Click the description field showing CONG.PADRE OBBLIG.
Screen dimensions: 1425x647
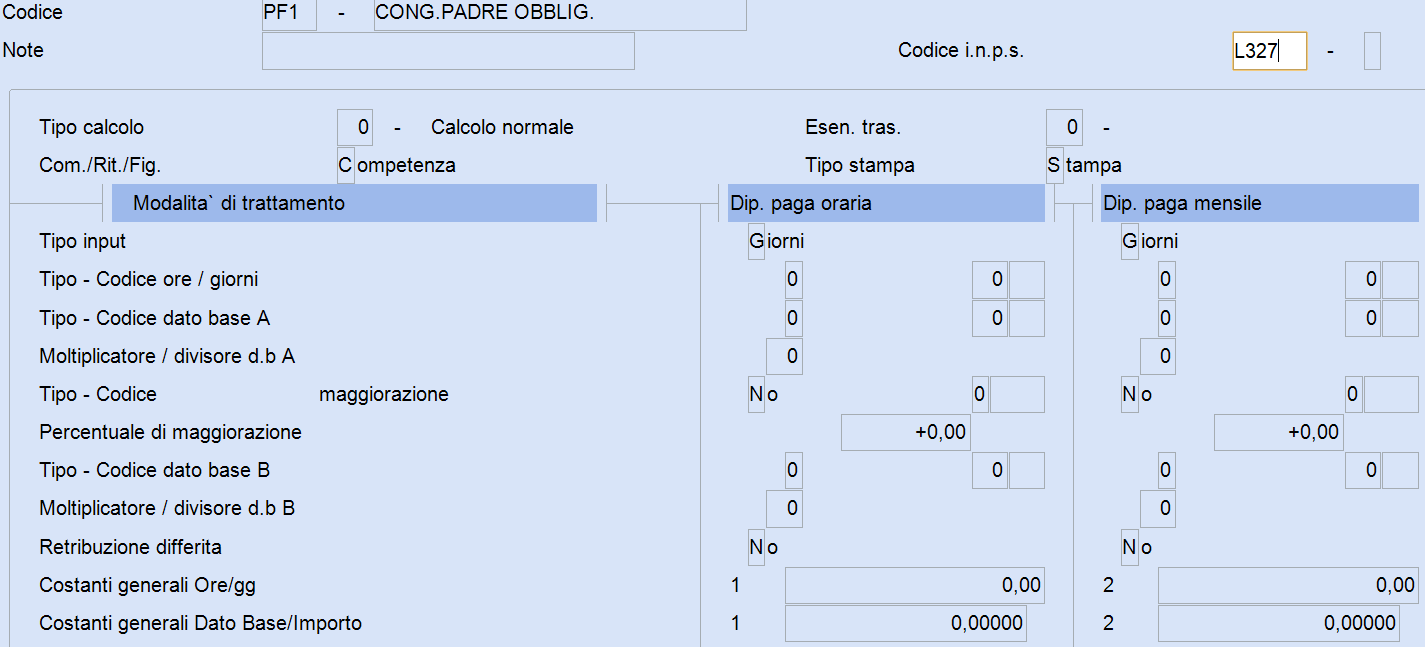560,14
